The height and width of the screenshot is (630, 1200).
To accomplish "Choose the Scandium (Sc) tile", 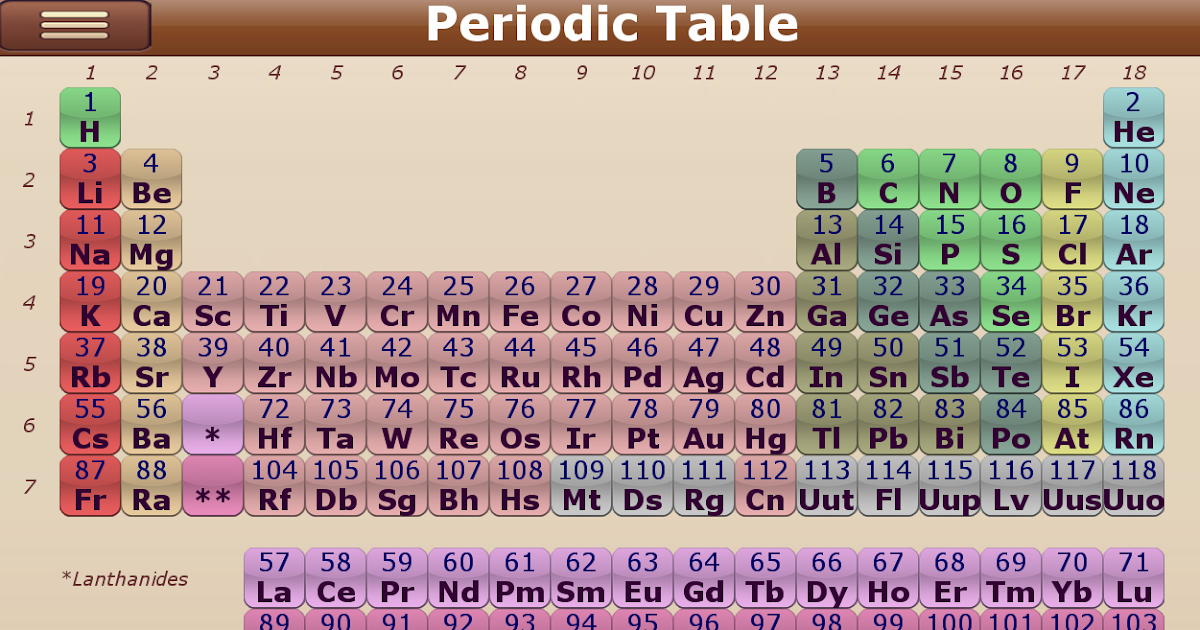I will tap(213, 302).
